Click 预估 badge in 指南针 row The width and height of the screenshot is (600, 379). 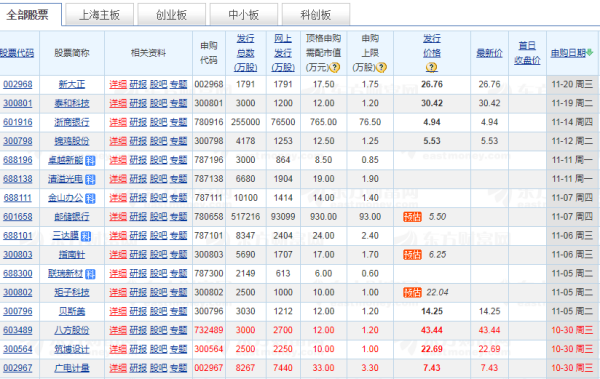412,255
